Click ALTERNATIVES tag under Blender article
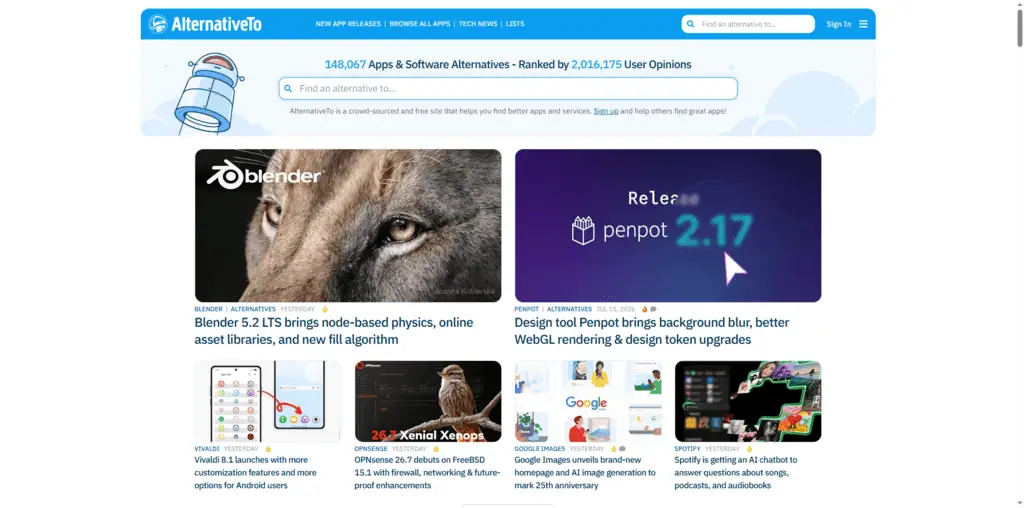 (x=253, y=310)
